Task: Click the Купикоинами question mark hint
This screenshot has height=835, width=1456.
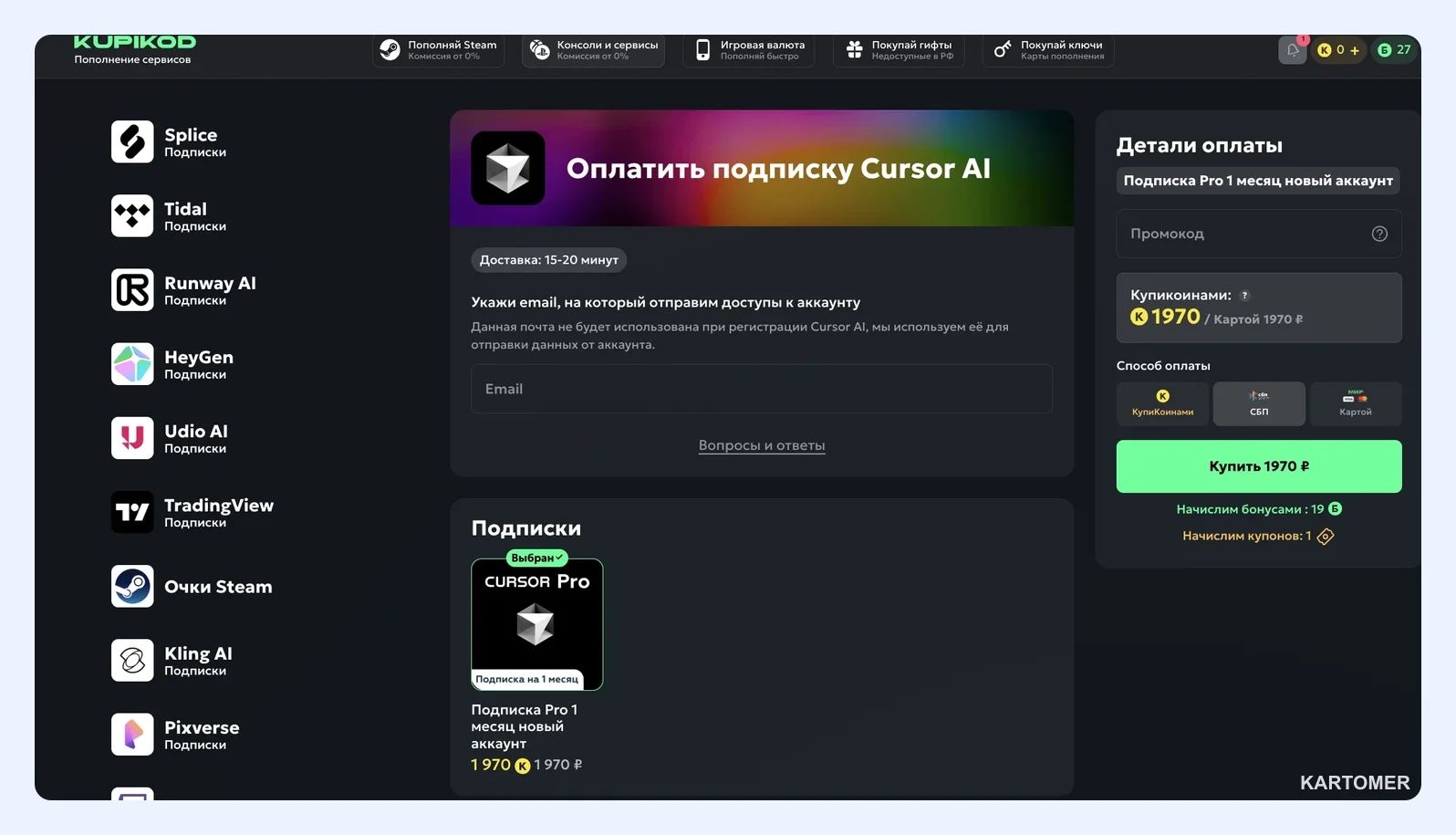Action: click(1244, 296)
